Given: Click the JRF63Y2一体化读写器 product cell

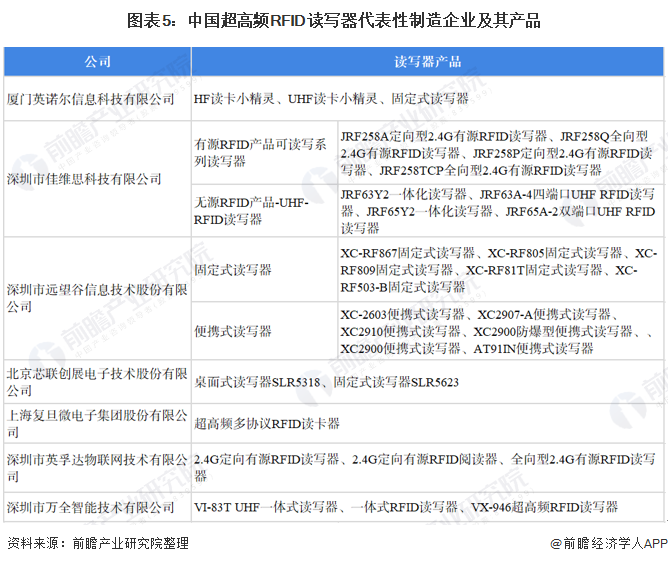Looking at the screenshot, I should (x=497, y=210).
